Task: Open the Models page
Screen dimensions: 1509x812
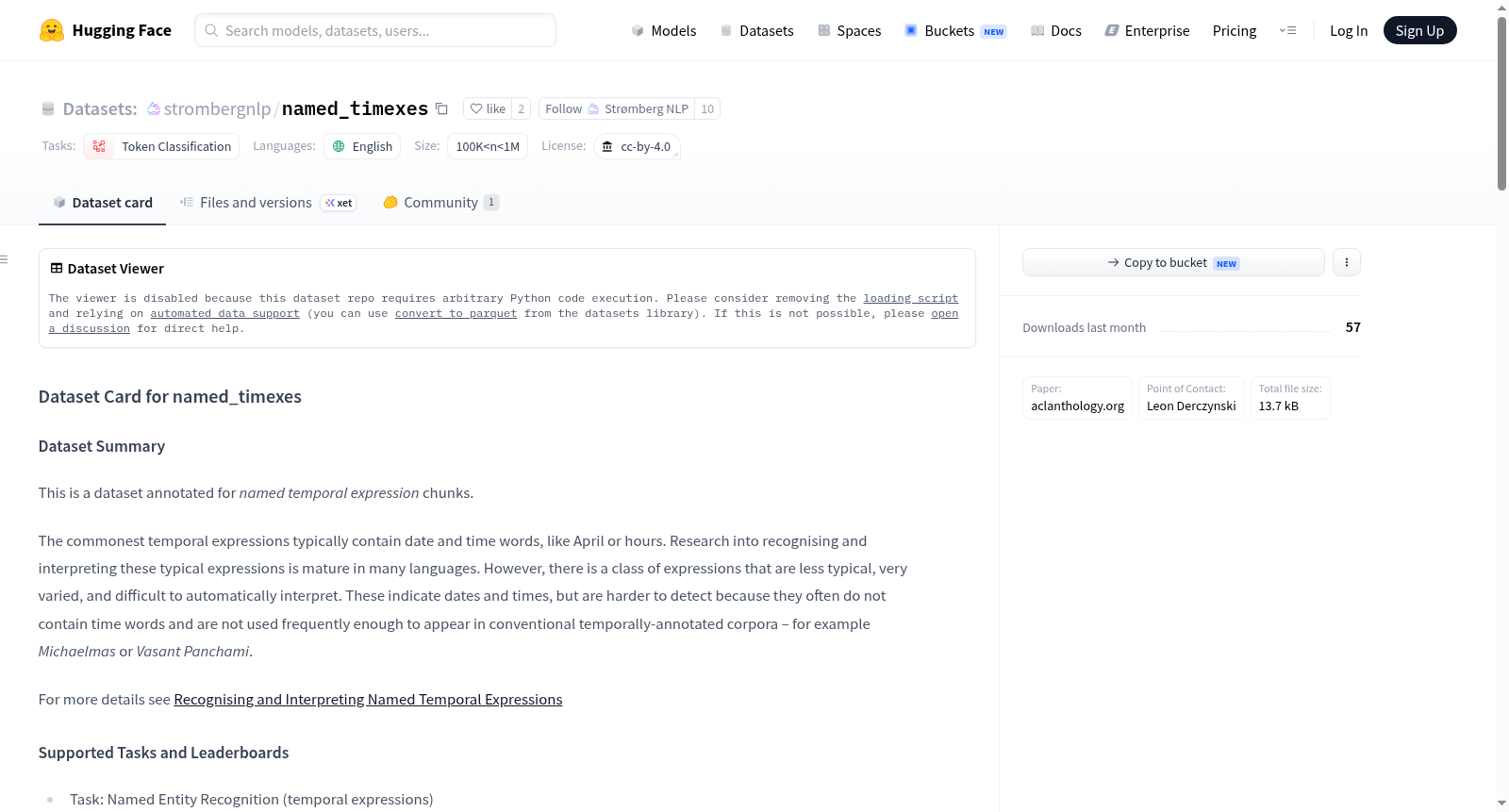Action: 664,30
